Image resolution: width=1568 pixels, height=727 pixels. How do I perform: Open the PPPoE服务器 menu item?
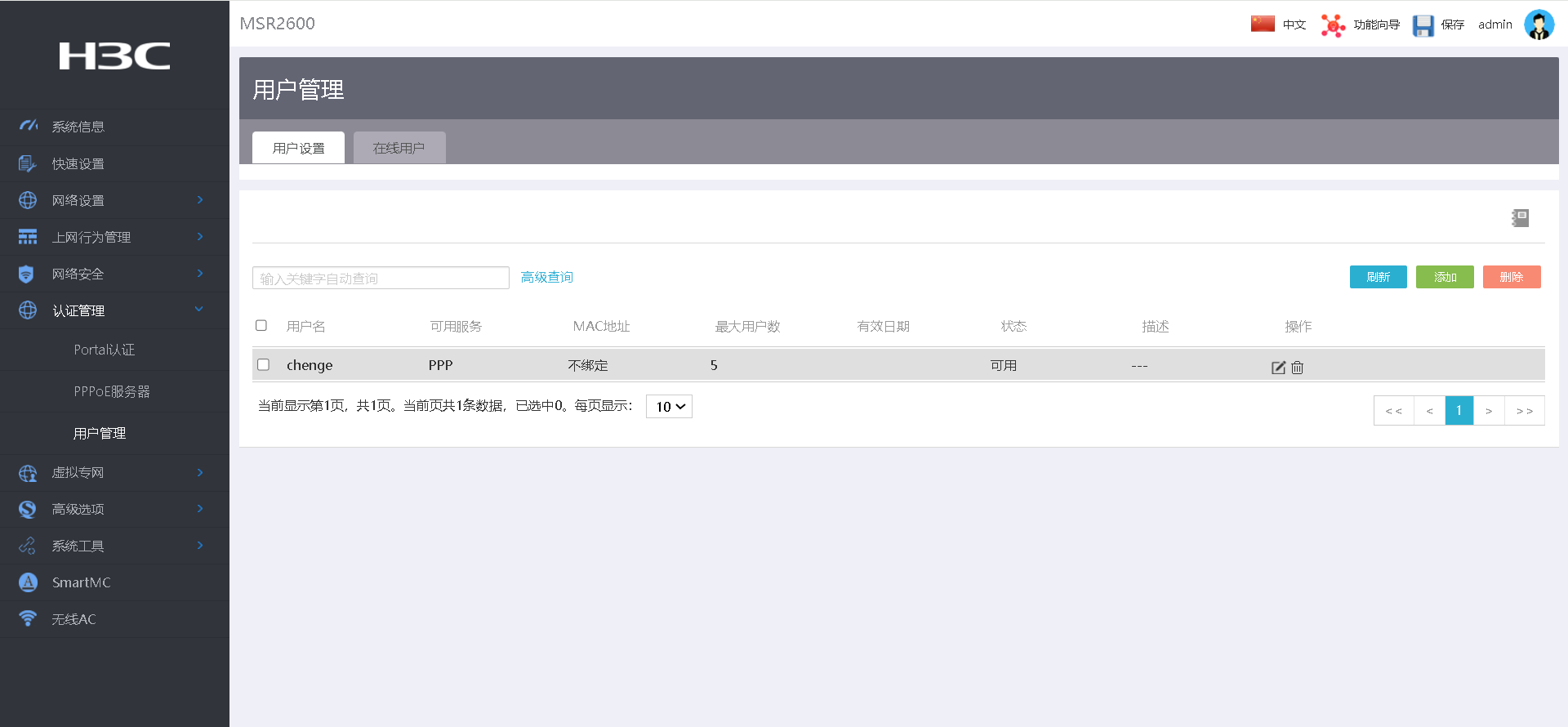(x=112, y=391)
